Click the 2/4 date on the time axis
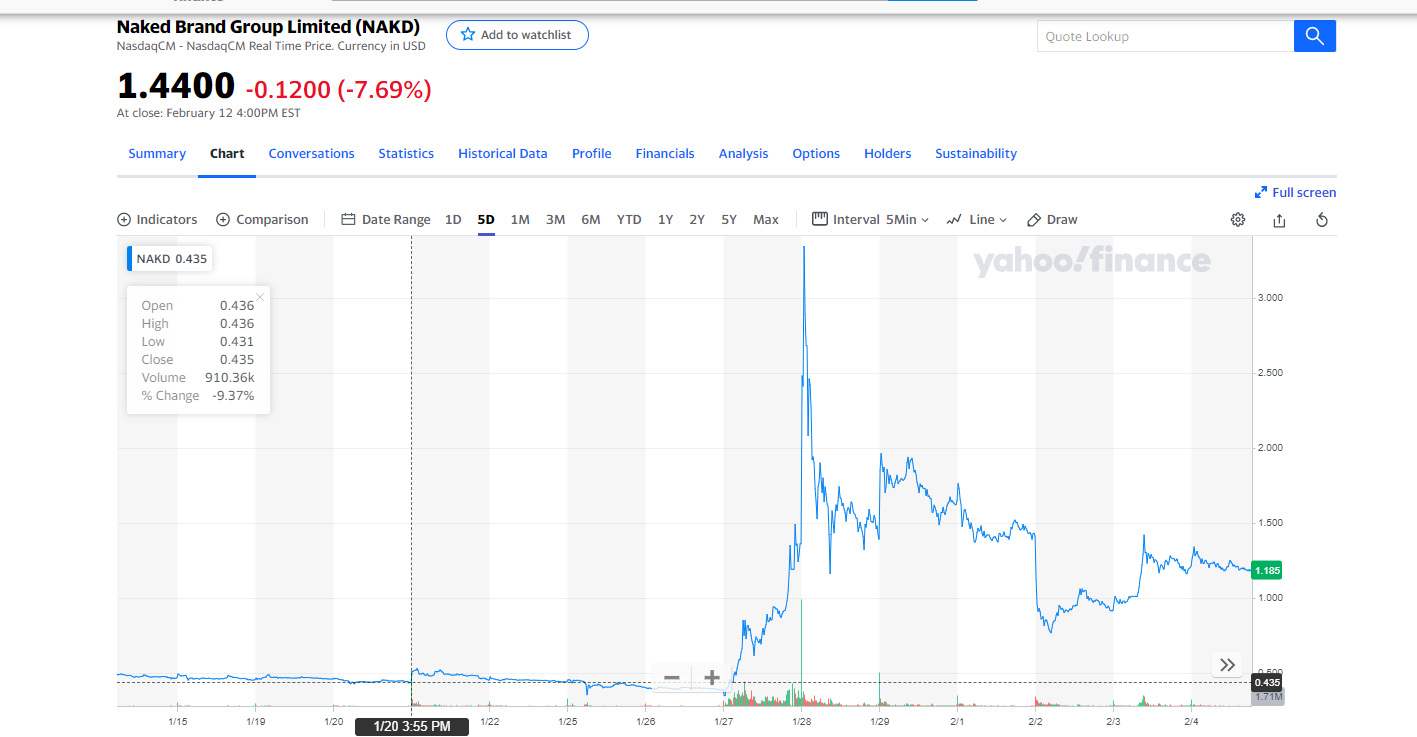The width and height of the screenshot is (1417, 737). click(1191, 721)
